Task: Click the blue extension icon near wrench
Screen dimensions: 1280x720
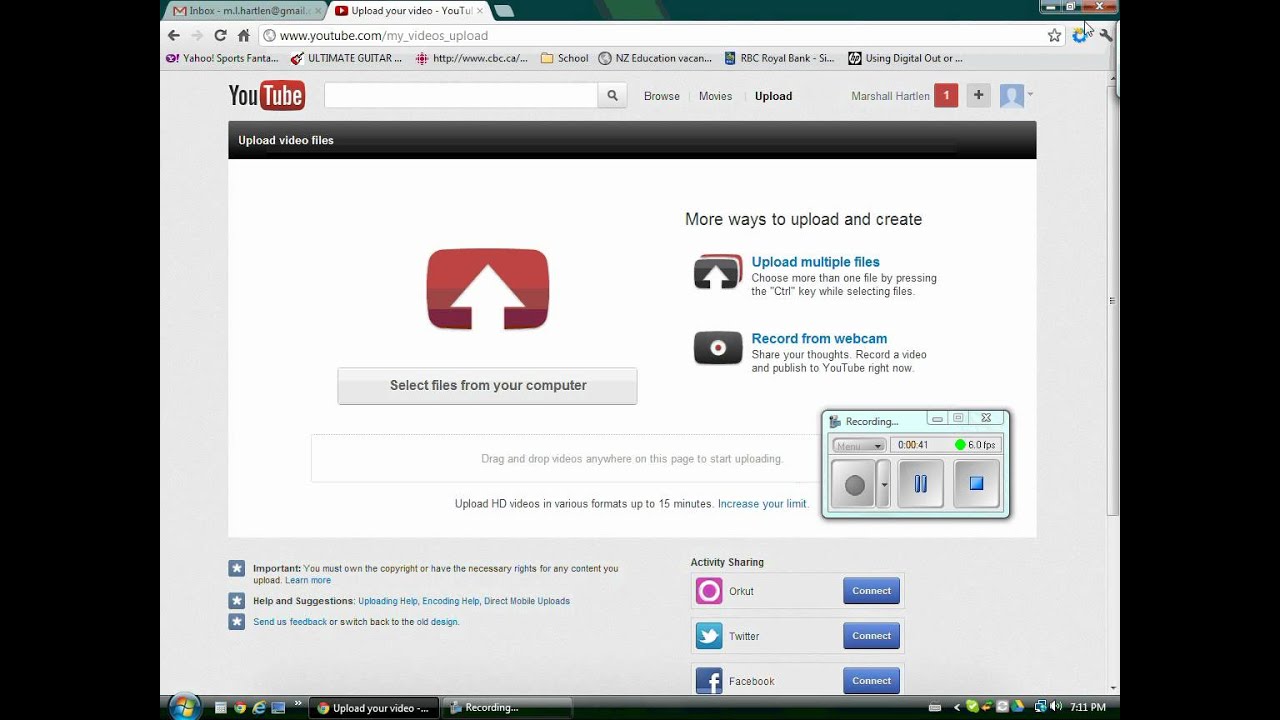Action: 1080,35
